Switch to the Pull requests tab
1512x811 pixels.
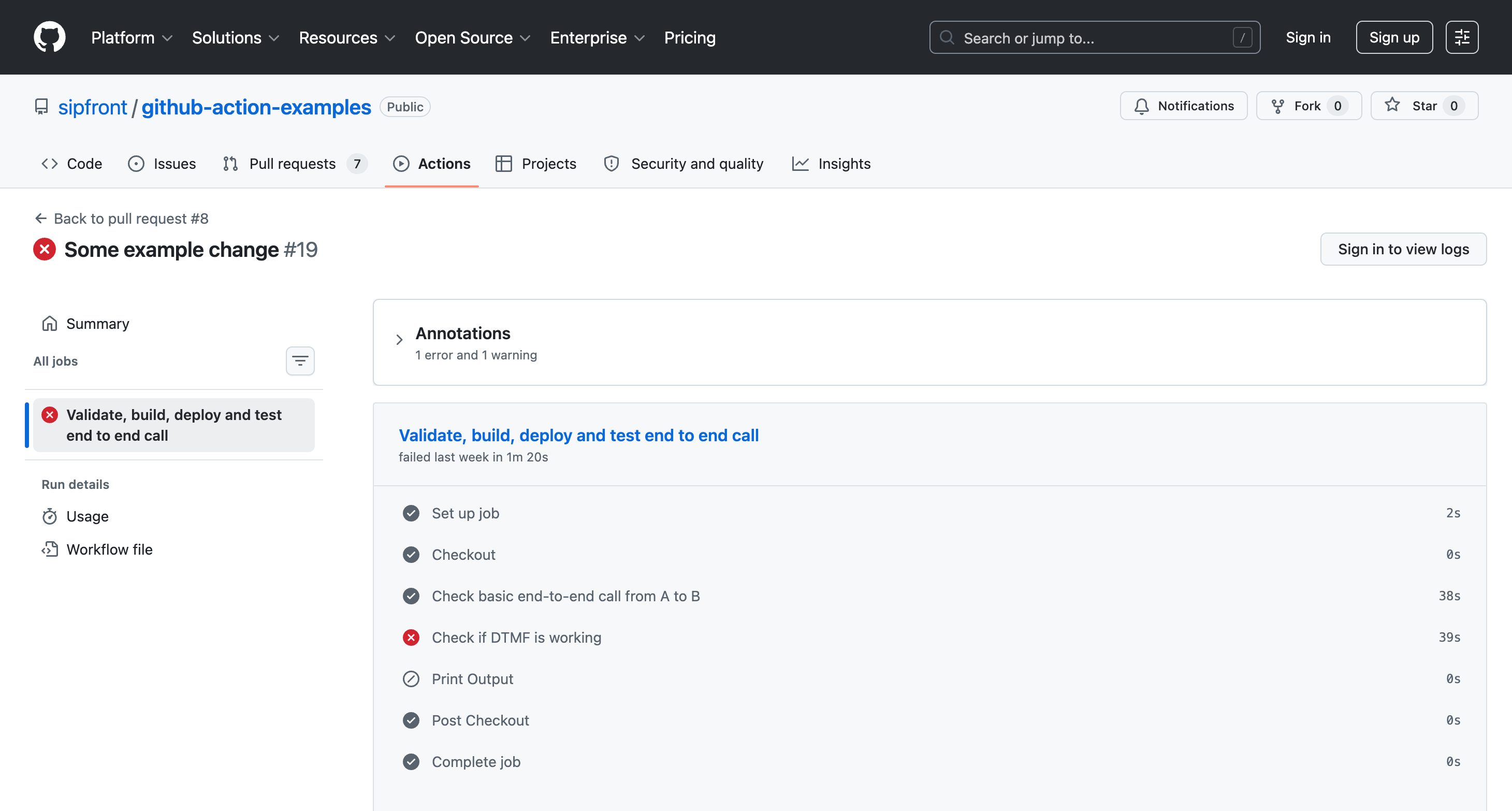click(293, 164)
